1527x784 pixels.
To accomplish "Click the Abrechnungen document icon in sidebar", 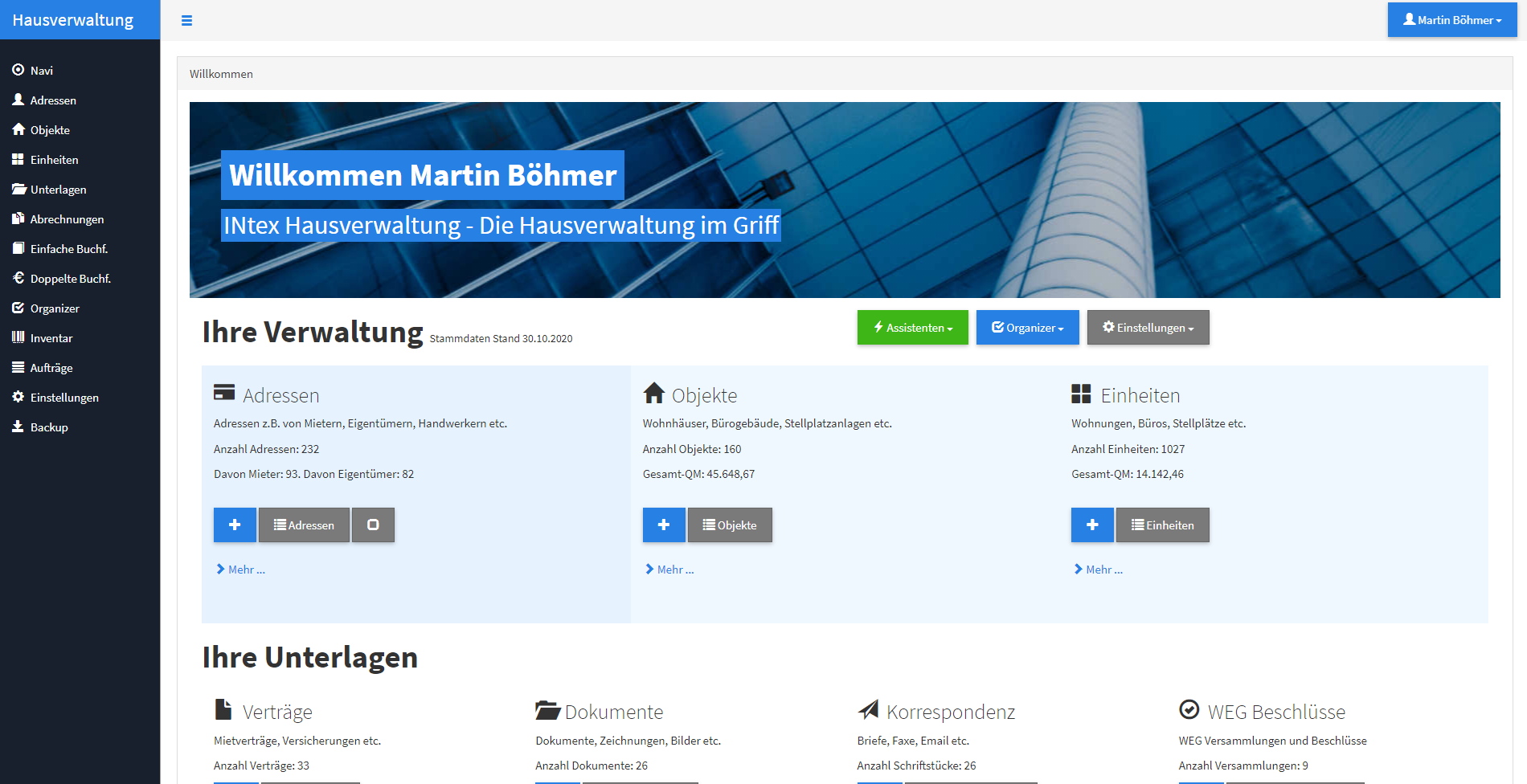I will (18, 218).
